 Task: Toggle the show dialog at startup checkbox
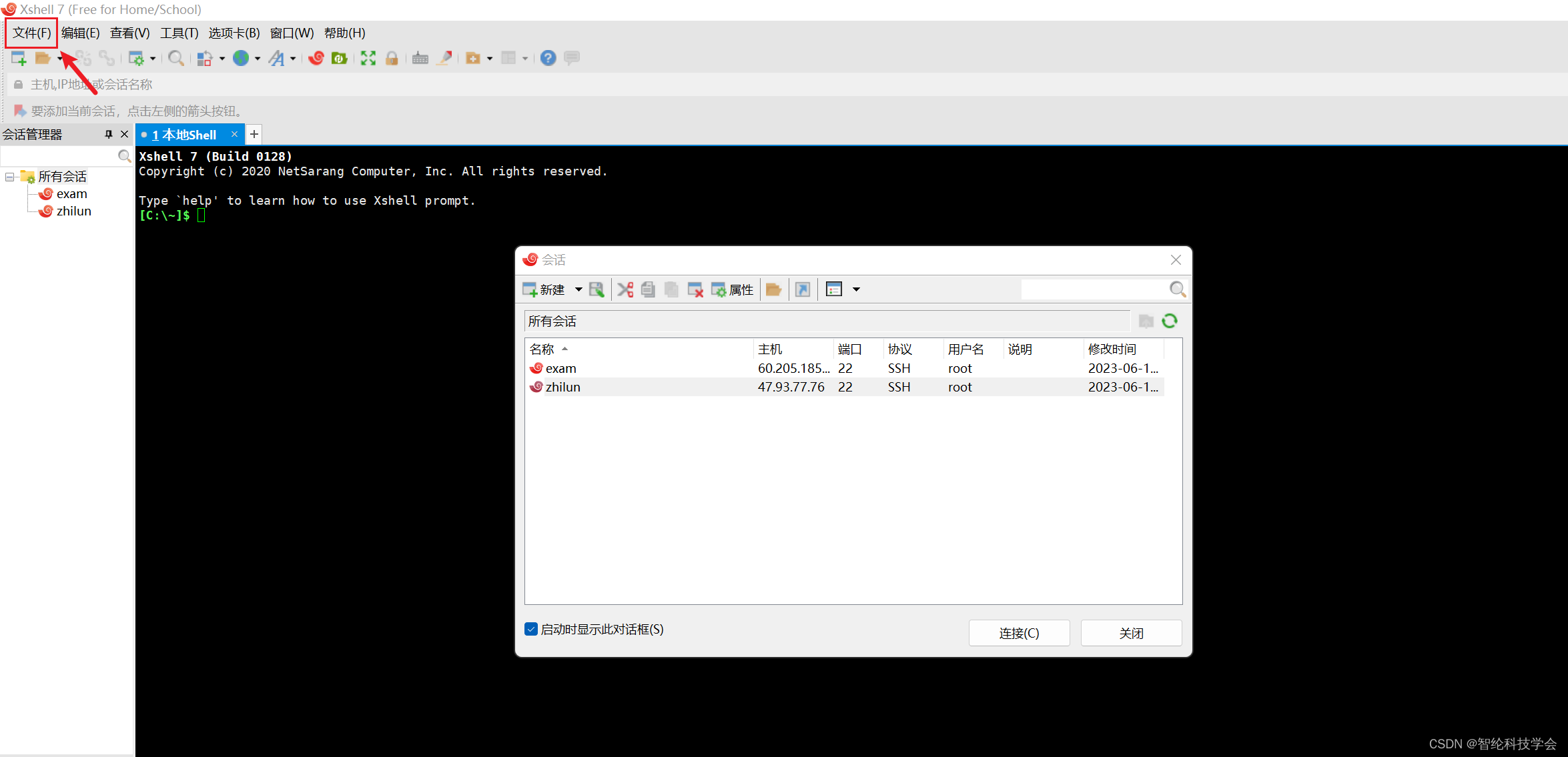point(531,629)
